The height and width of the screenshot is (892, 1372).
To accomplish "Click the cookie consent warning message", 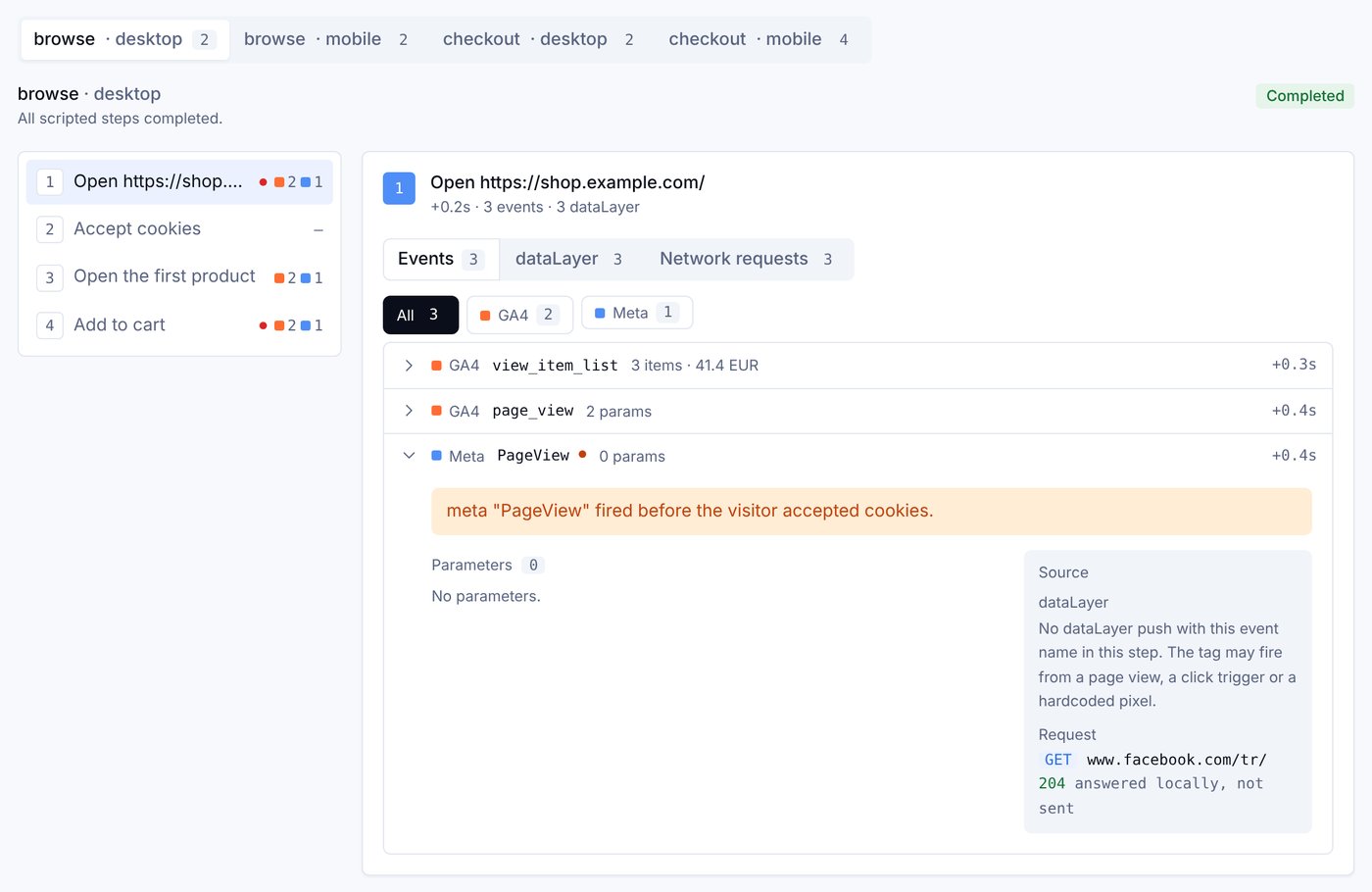I will click(871, 512).
